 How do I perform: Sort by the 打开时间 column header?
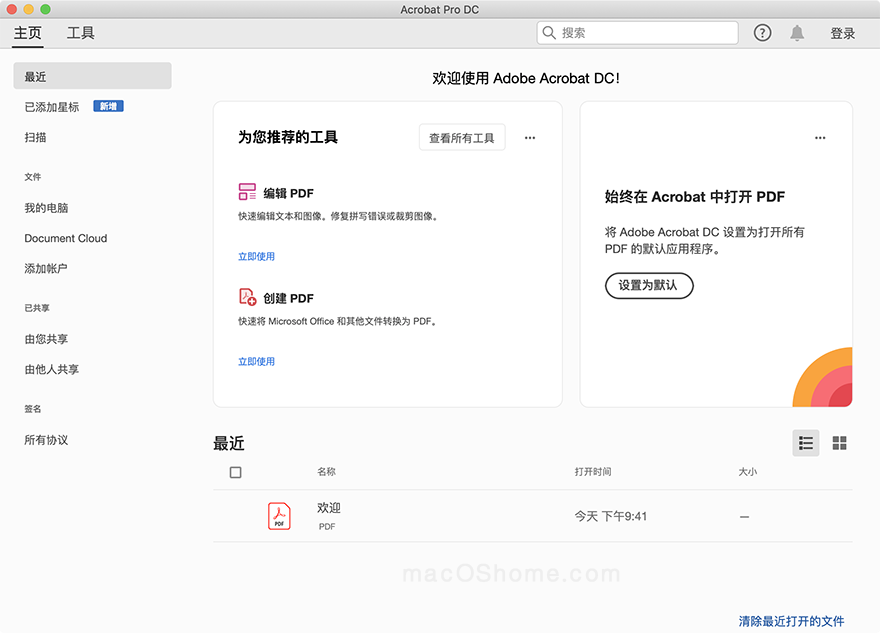[x=593, y=472]
